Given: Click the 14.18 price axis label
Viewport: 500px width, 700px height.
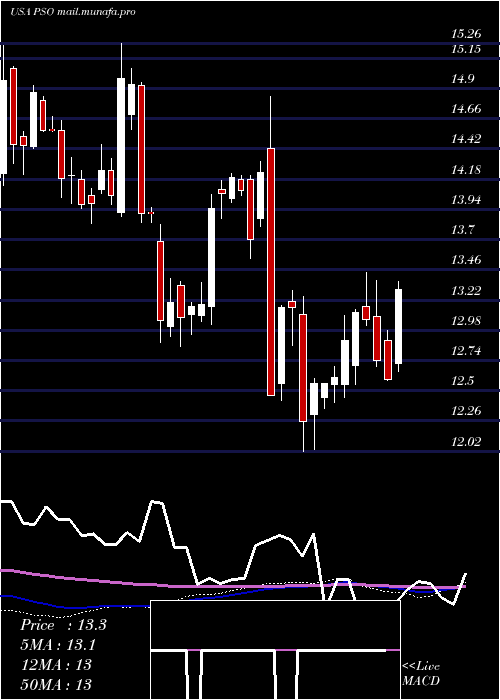Looking at the screenshot, I should pyautogui.click(x=467, y=170).
